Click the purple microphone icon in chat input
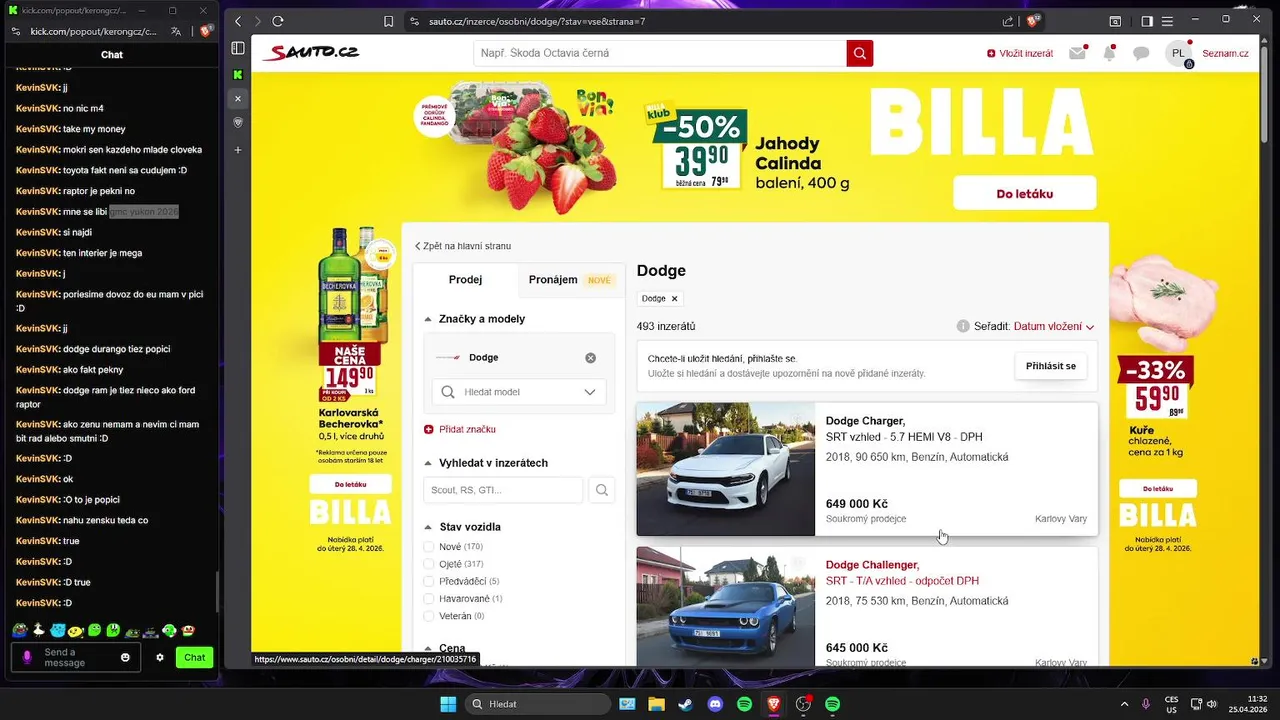This screenshot has height=720, width=1280. (27, 657)
